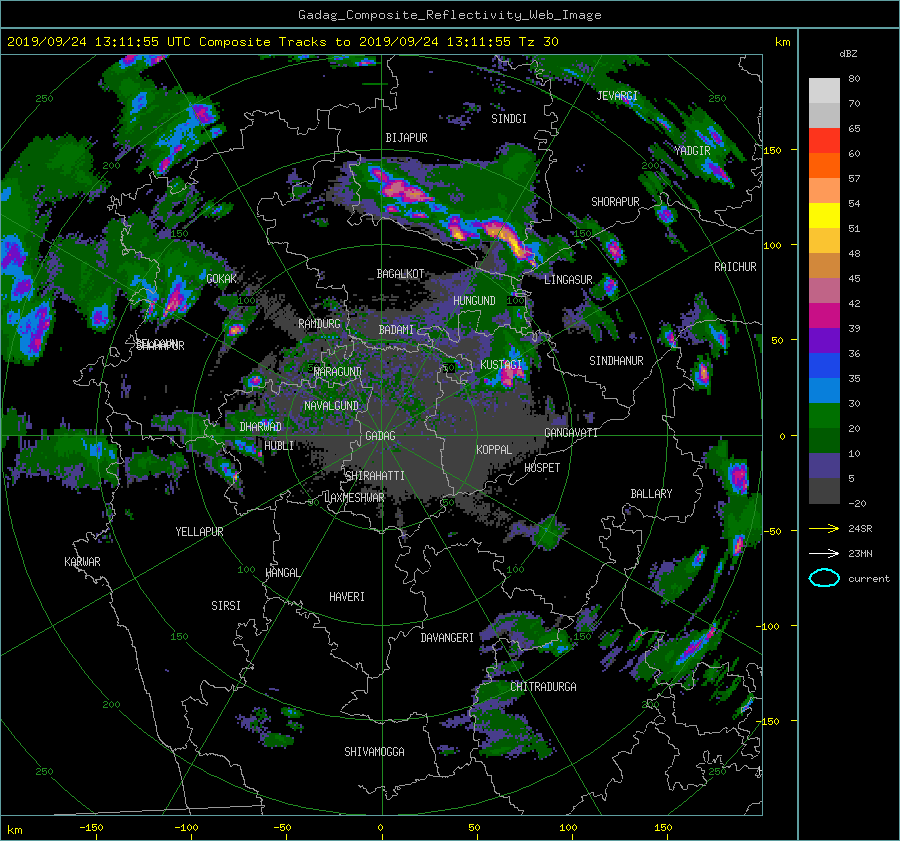Screen dimensions: 900x841
Task: Click the 150 km right axis tick label
Action: [x=772, y=150]
